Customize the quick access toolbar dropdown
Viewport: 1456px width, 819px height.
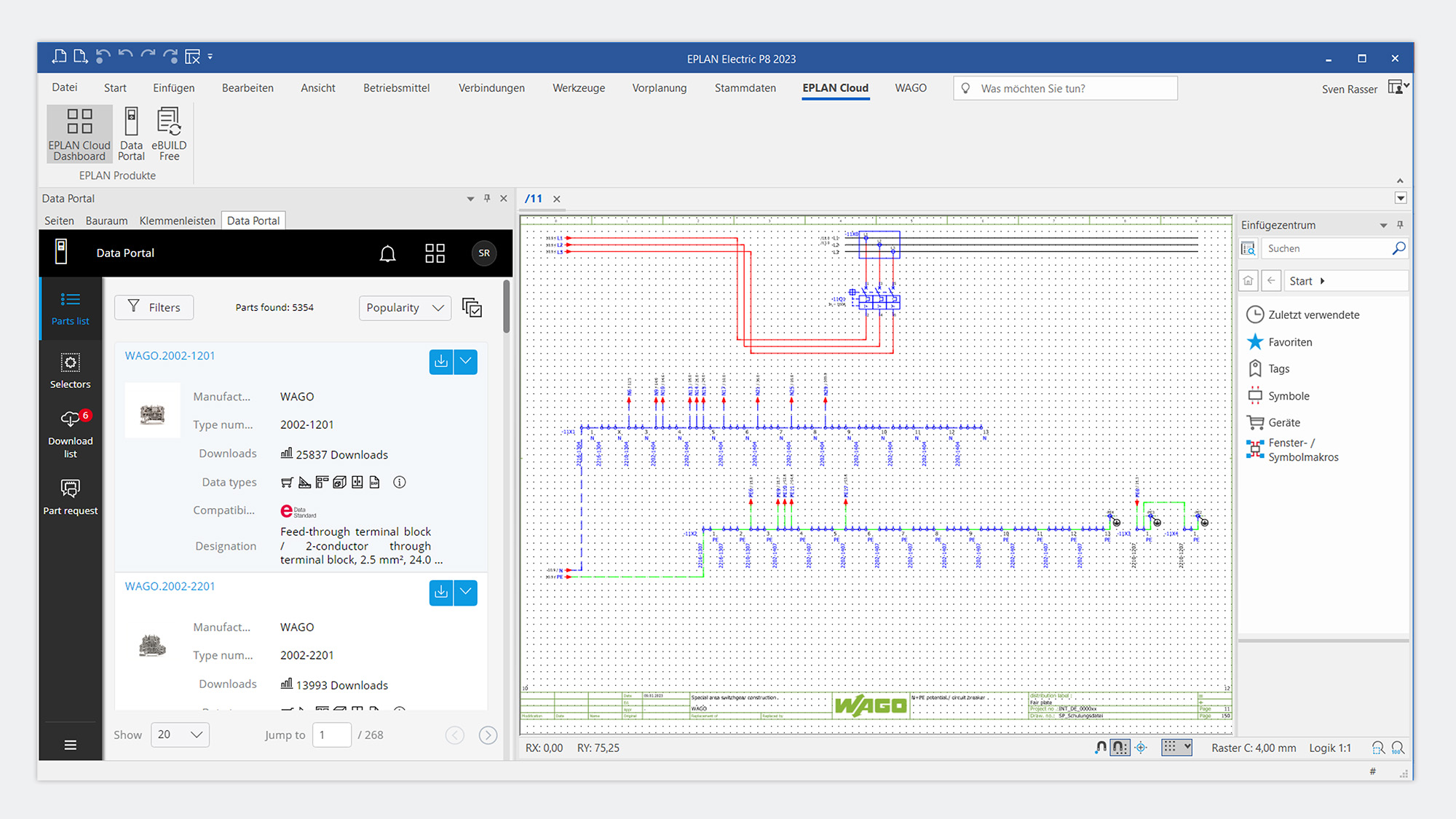click(x=210, y=56)
